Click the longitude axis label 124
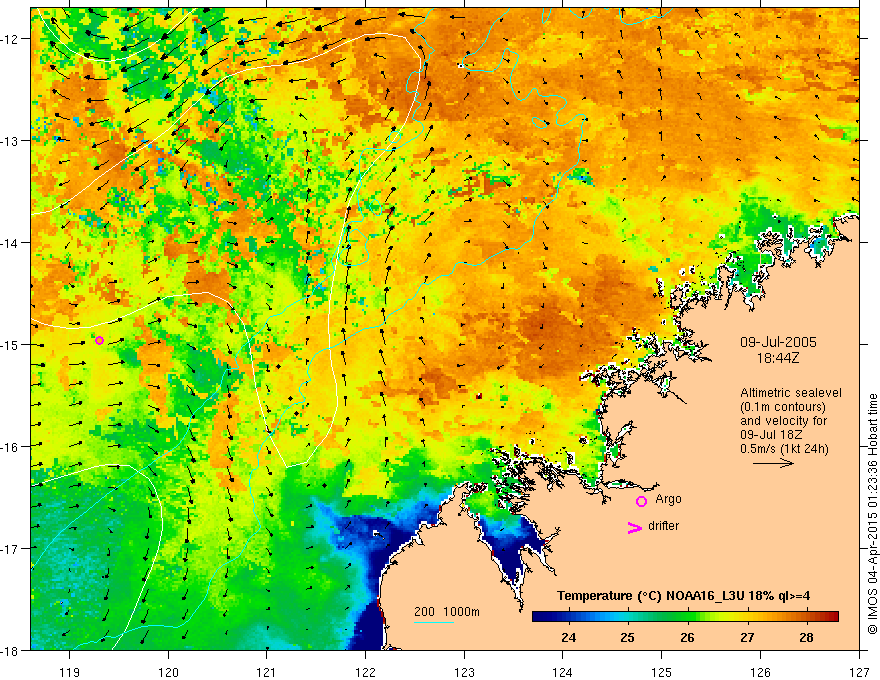The image size is (880, 680). pyautogui.click(x=562, y=672)
